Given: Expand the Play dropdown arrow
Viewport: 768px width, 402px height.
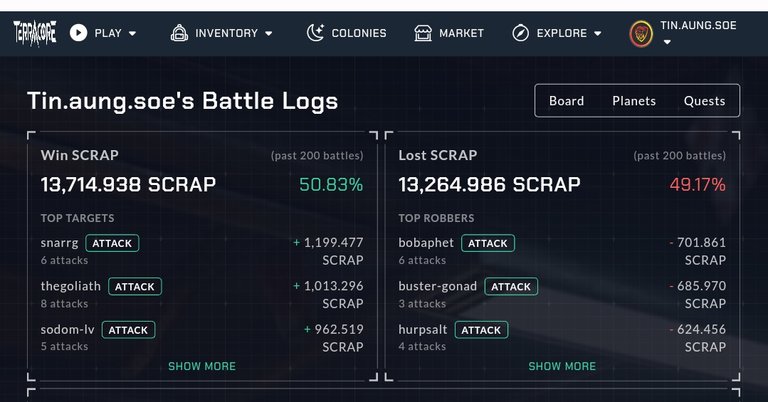Looking at the screenshot, I should point(132,33).
